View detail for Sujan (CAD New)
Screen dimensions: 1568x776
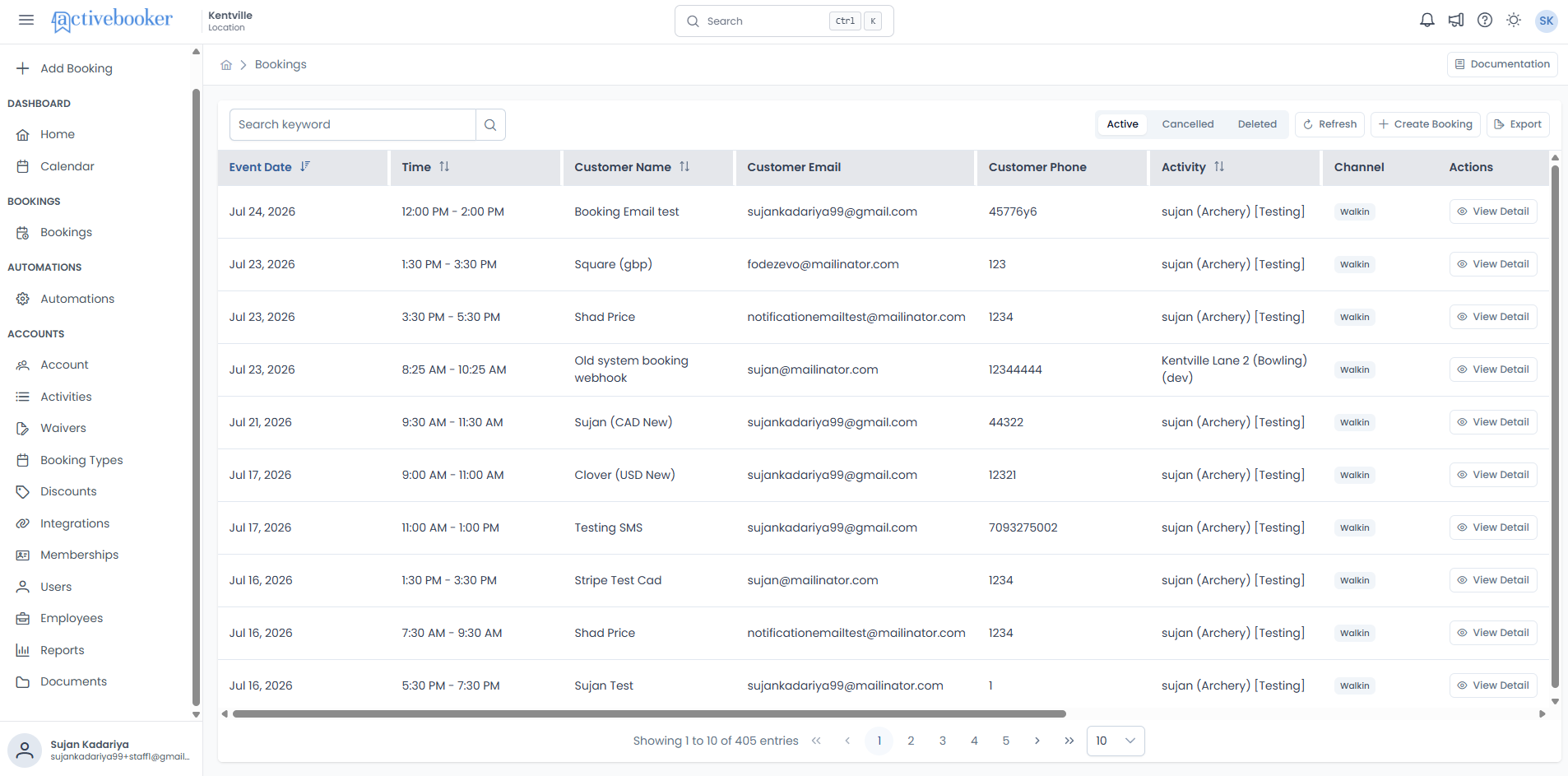point(1493,422)
